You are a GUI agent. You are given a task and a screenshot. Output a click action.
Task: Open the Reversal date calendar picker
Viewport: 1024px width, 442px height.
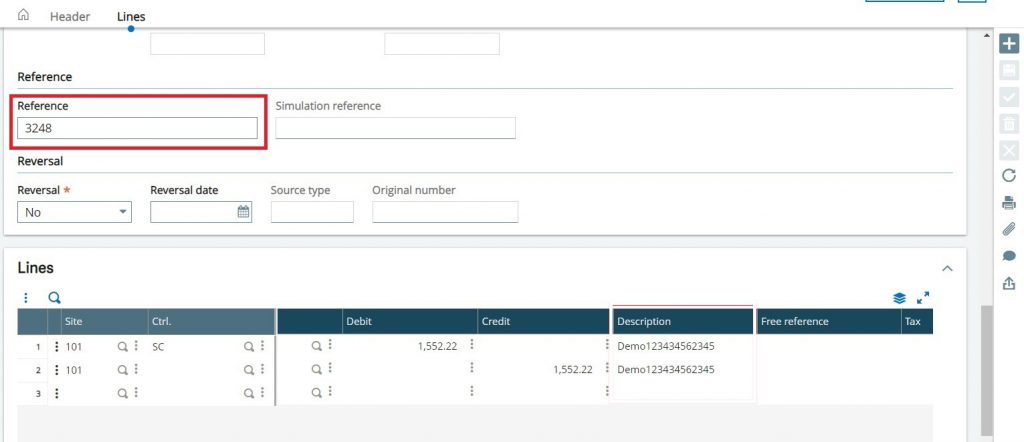pyautogui.click(x=244, y=212)
